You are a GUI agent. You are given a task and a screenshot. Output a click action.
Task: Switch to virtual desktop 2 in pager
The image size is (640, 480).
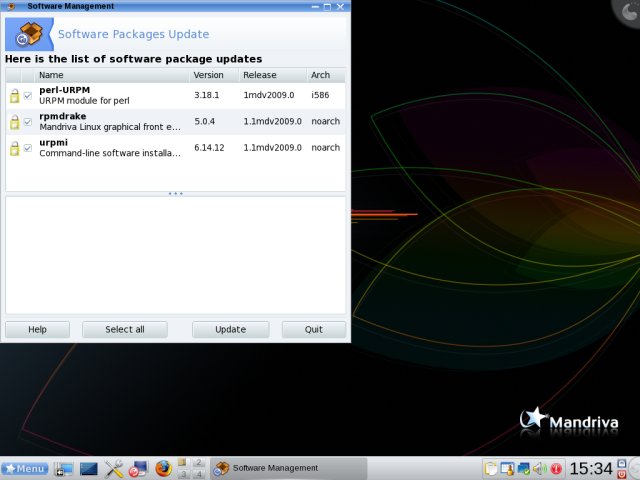[x=198, y=462]
